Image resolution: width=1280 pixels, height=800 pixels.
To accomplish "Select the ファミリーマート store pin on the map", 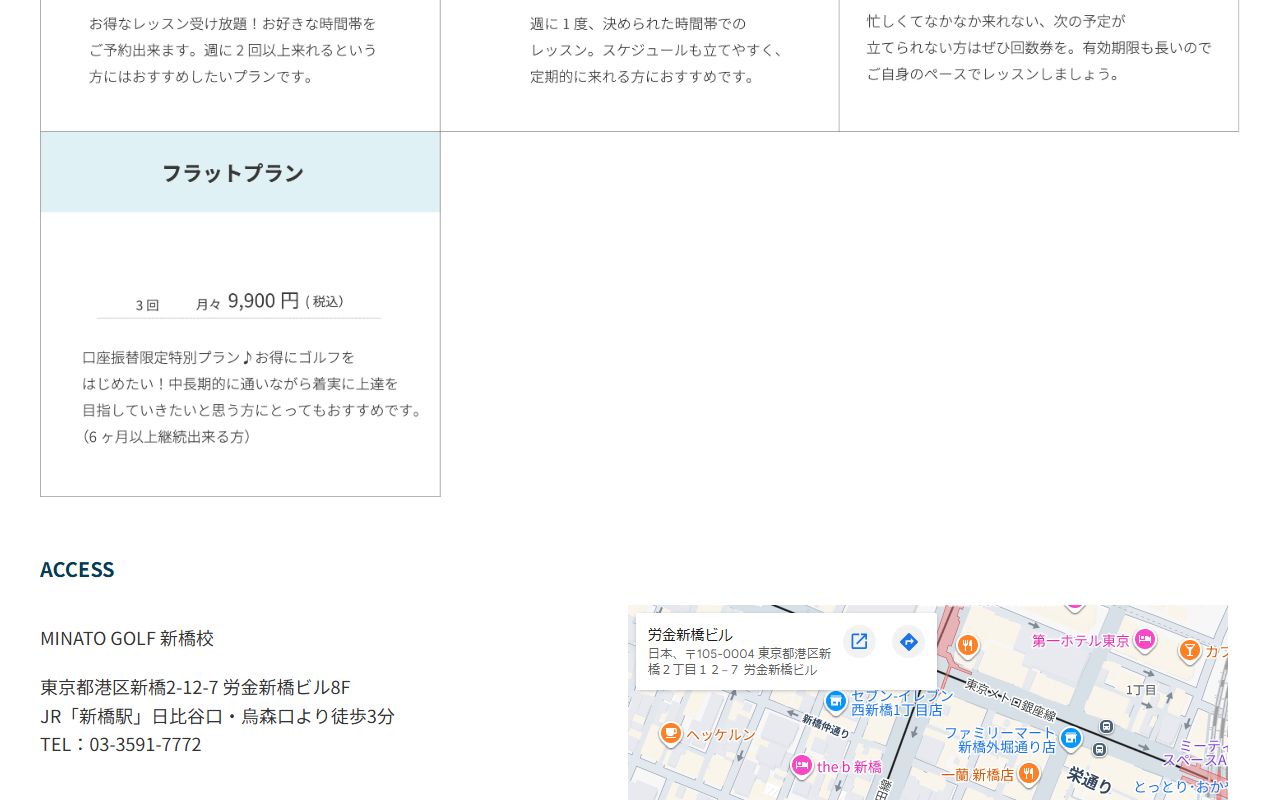I will 1071,739.
